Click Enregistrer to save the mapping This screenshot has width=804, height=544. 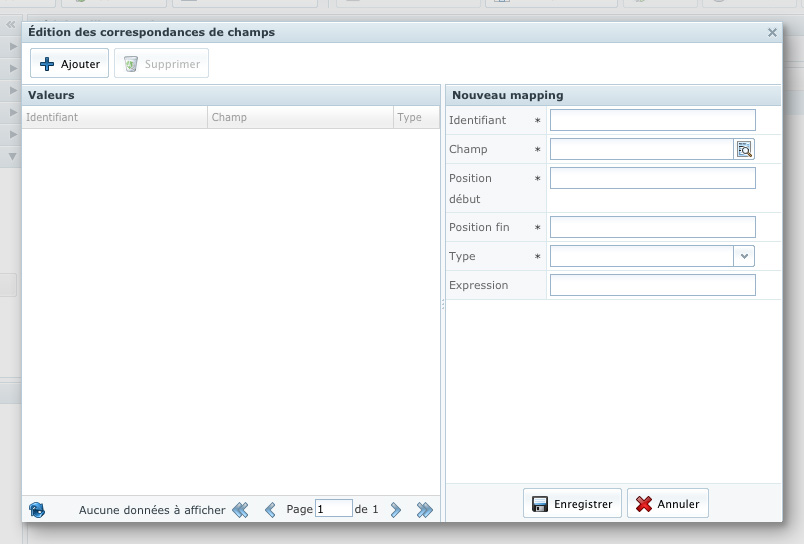(x=572, y=504)
